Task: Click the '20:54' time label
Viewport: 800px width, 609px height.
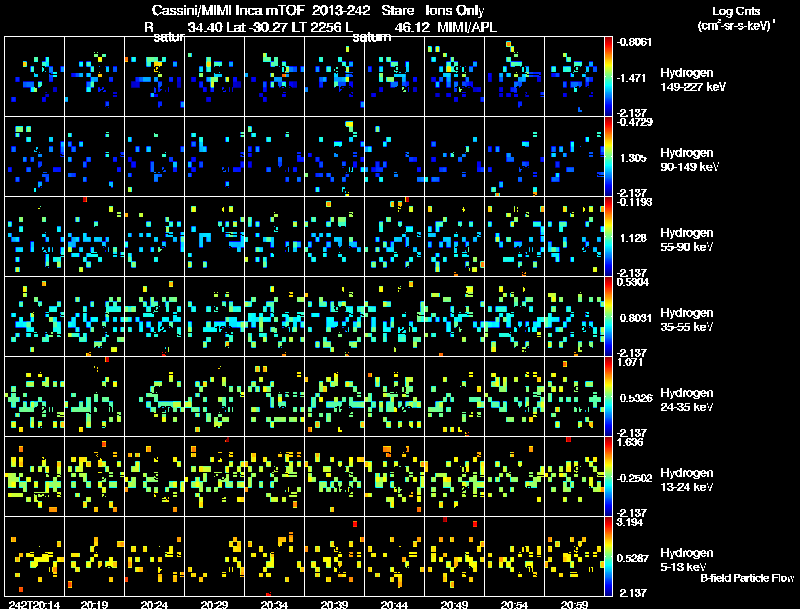Action: pyautogui.click(x=514, y=604)
